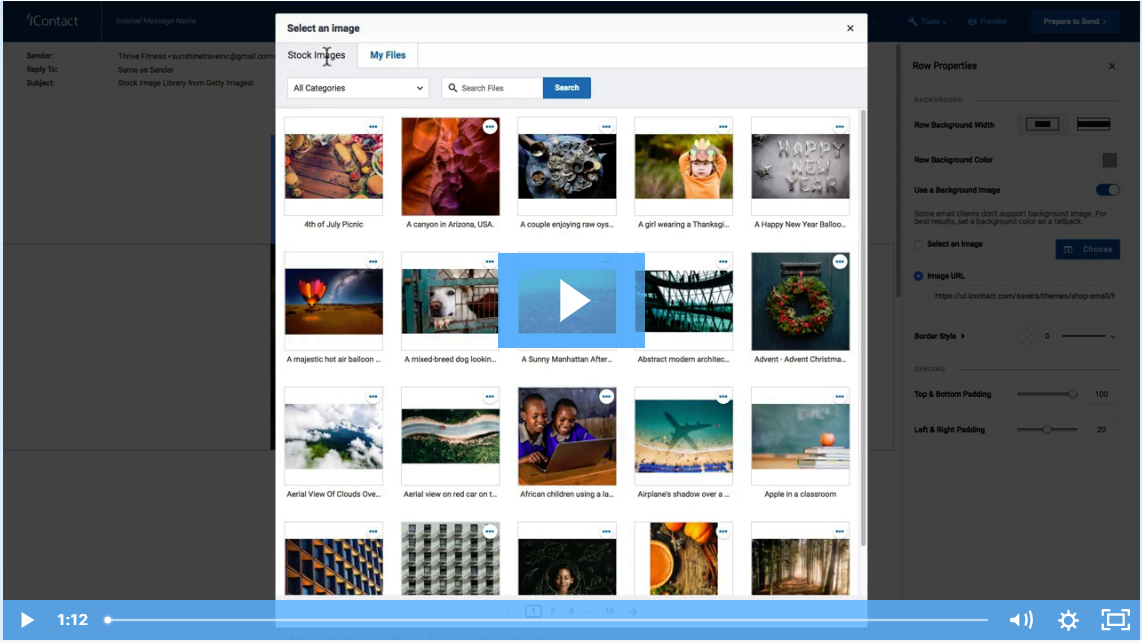The image size is (1142, 643).
Task: Click the video settings gear icon
Action: pyautogui.click(x=1068, y=620)
